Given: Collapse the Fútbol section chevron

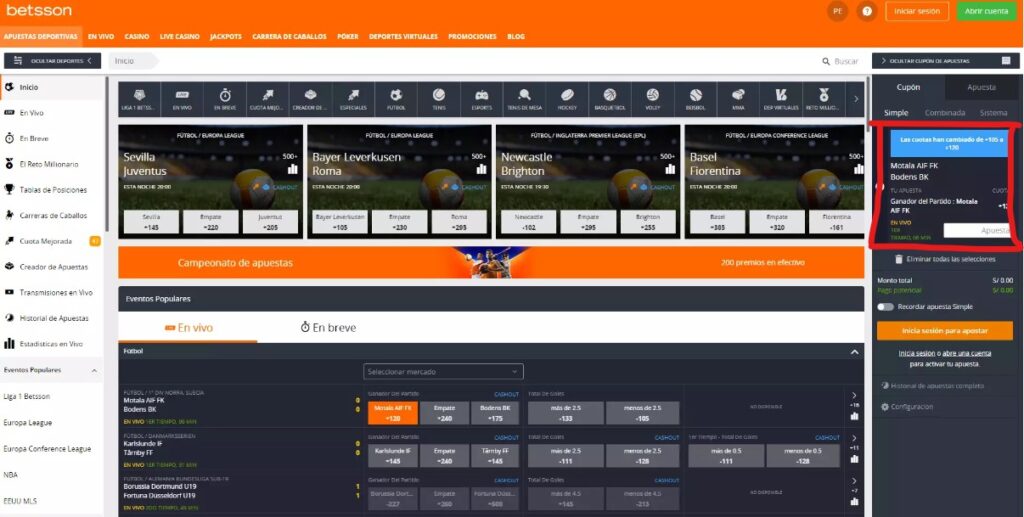Looking at the screenshot, I should pos(854,352).
